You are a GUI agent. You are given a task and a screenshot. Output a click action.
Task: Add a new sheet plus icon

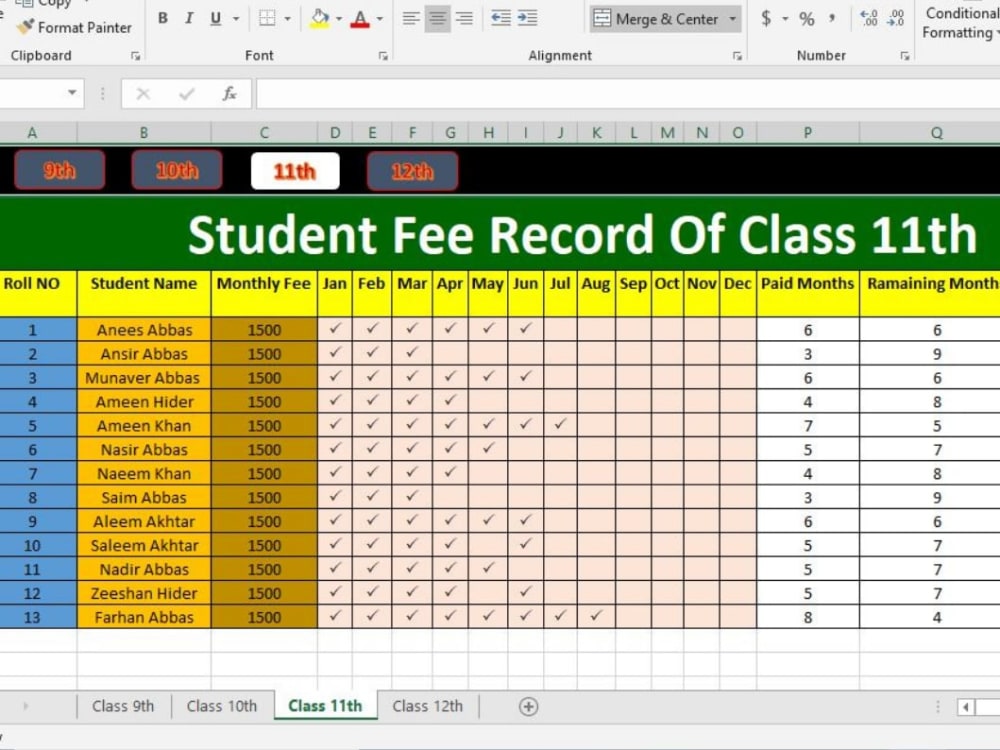(528, 707)
